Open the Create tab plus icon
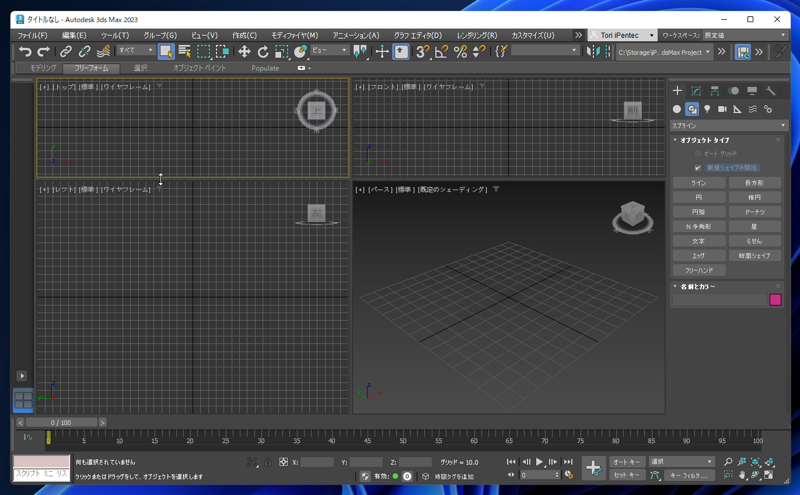 (x=677, y=91)
